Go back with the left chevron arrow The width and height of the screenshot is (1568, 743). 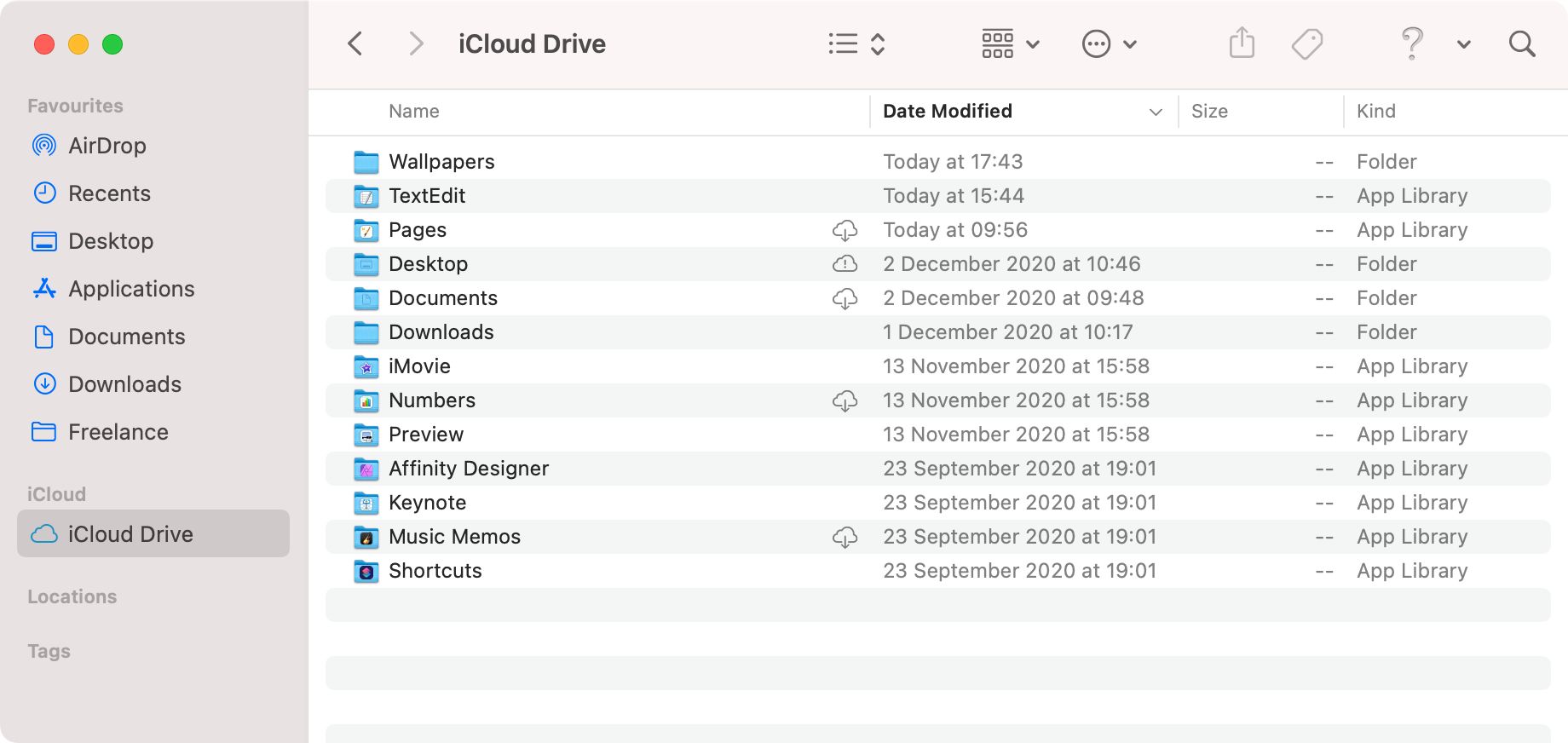point(355,43)
